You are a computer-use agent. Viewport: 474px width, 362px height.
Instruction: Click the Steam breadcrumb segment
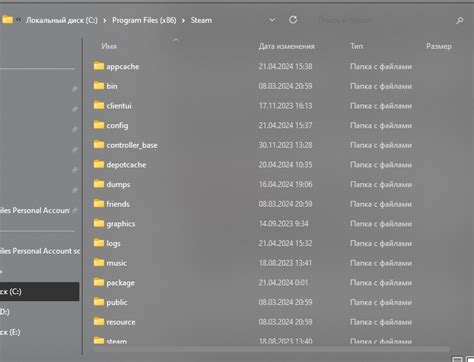201,20
